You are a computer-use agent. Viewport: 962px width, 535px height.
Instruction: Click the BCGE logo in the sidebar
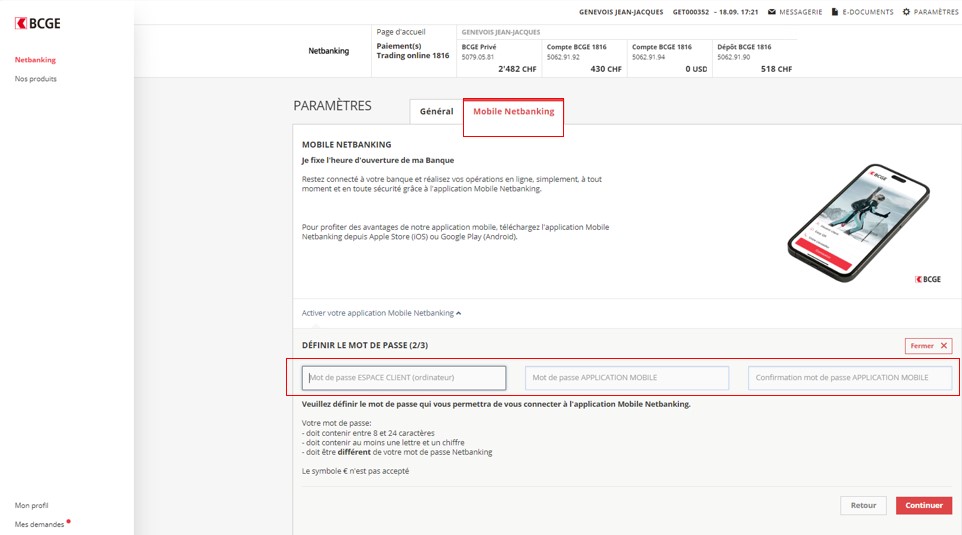coord(37,23)
